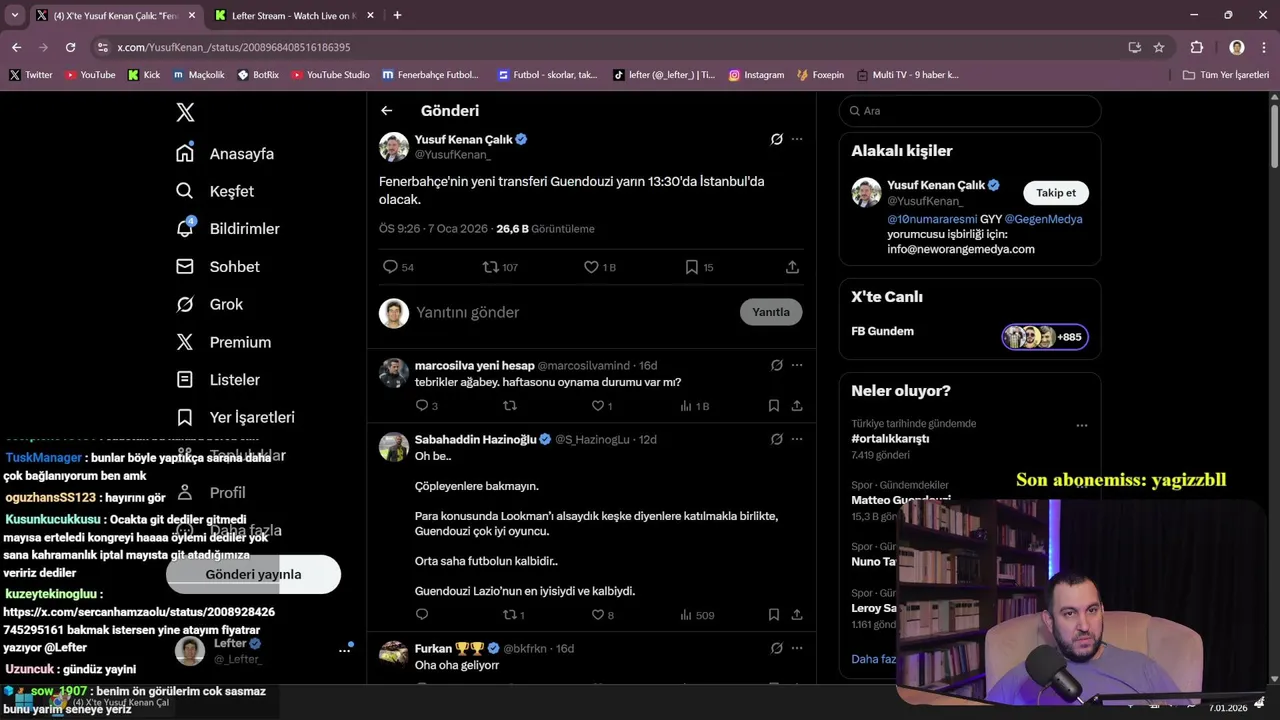Repost the post with 107 reposts

[x=500, y=267]
